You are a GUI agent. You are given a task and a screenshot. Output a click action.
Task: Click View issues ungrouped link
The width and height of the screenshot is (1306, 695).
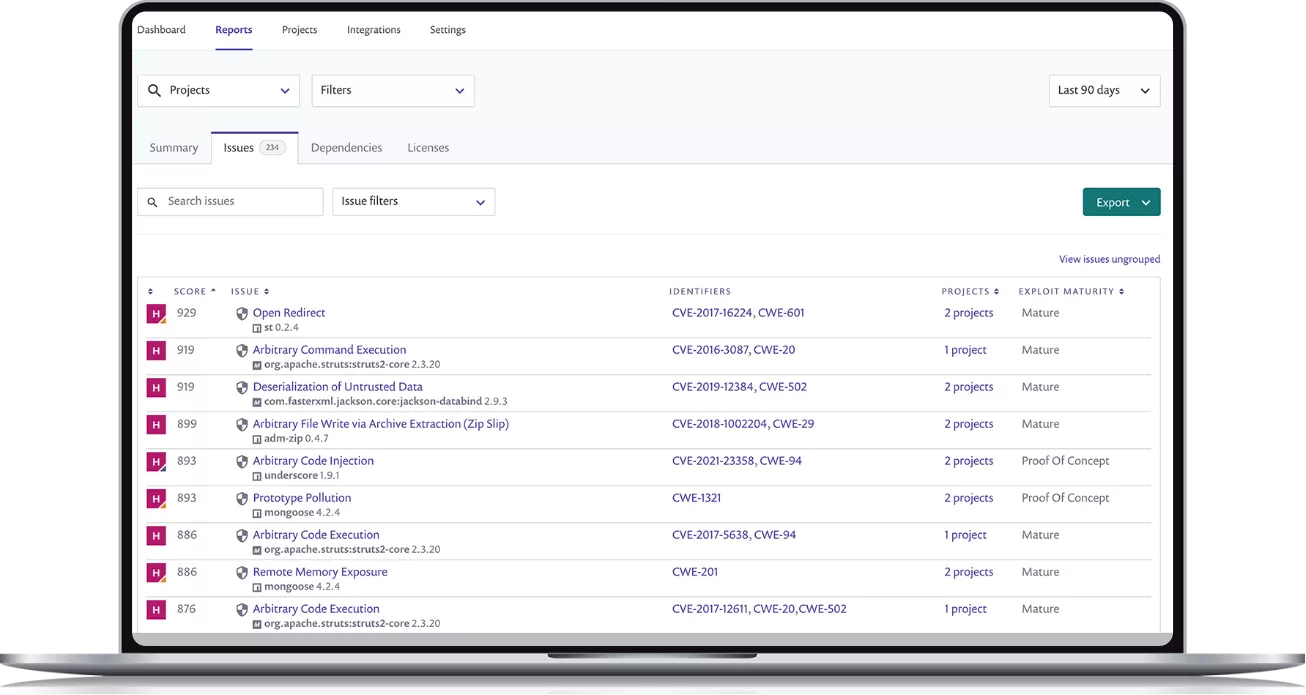[1109, 260]
